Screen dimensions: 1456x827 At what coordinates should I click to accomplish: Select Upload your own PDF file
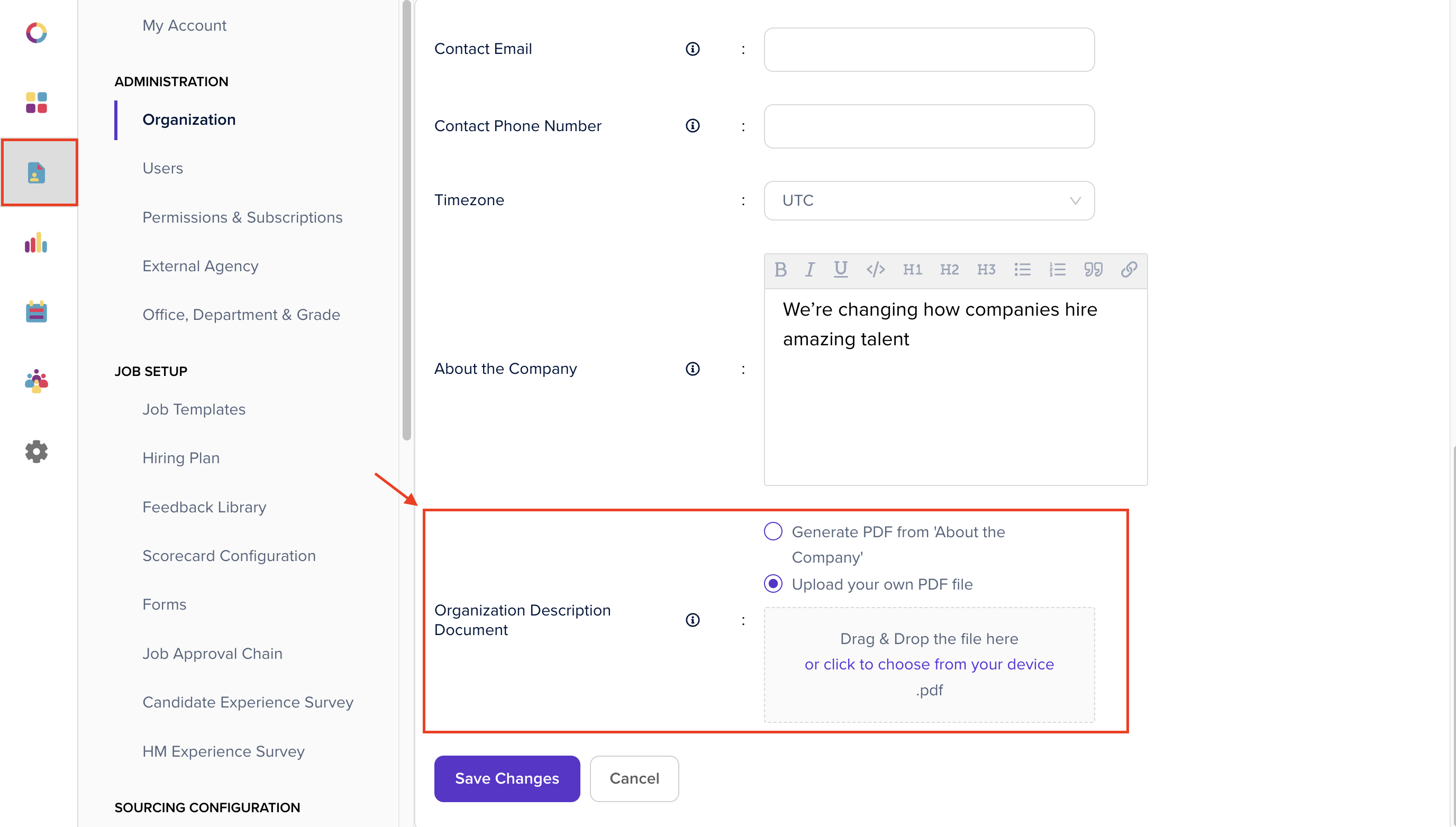pos(773,584)
